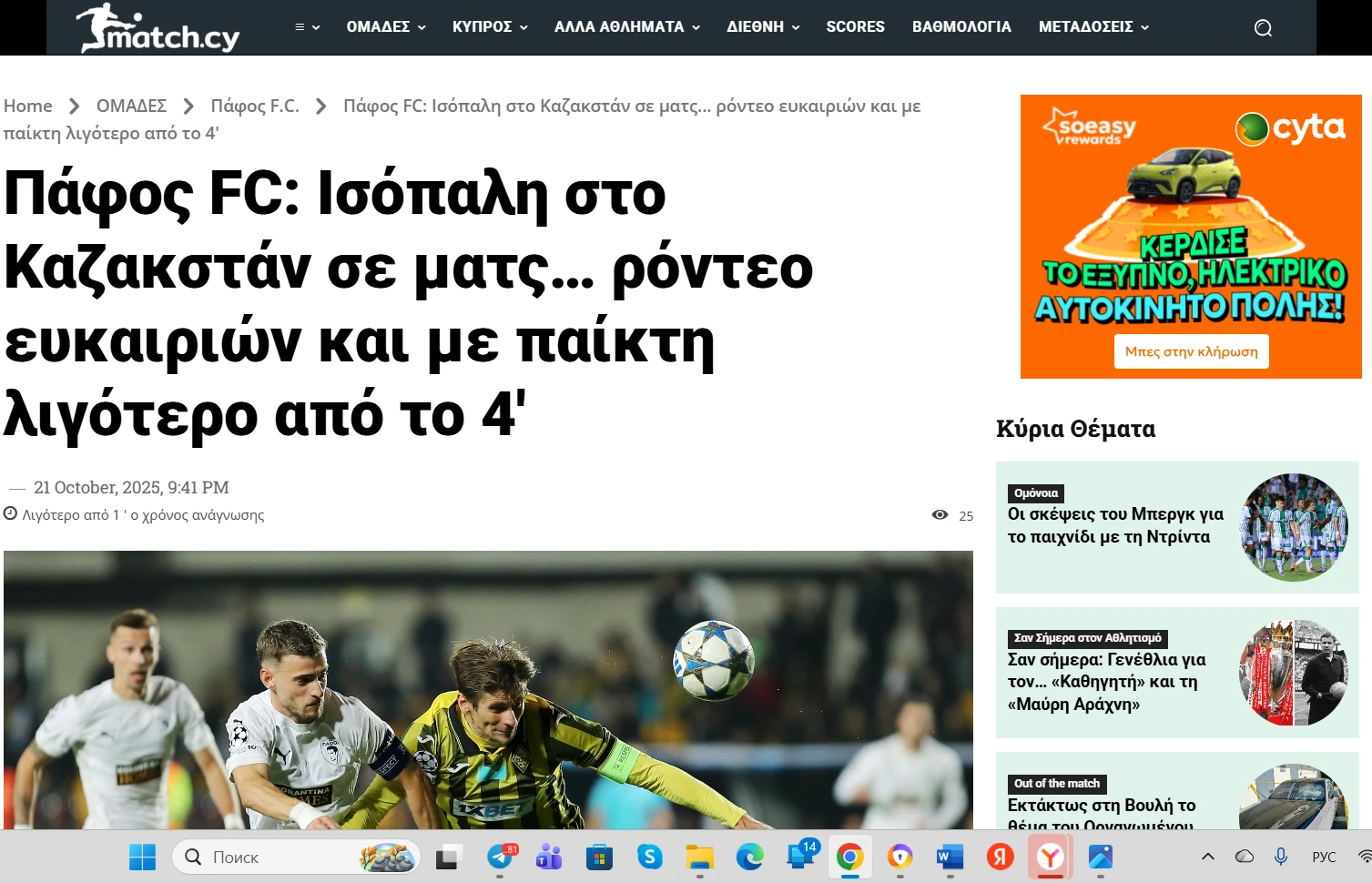
Task: Click the Σαν Σήμερα στον Αθλητισμό tag
Action: 1087,638
